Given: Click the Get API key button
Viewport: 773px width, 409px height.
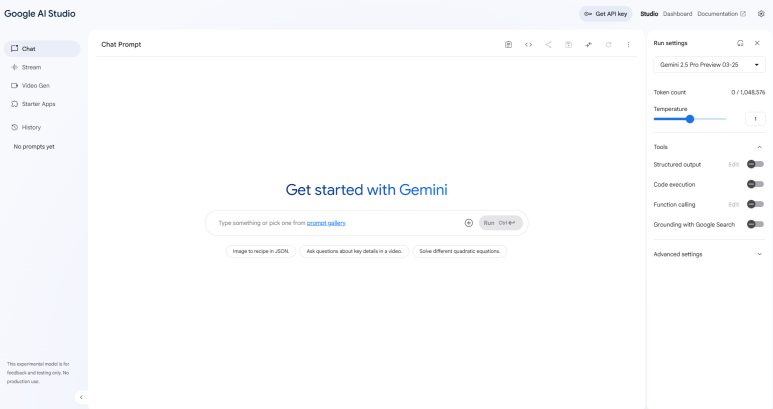Looking at the screenshot, I should [605, 14].
